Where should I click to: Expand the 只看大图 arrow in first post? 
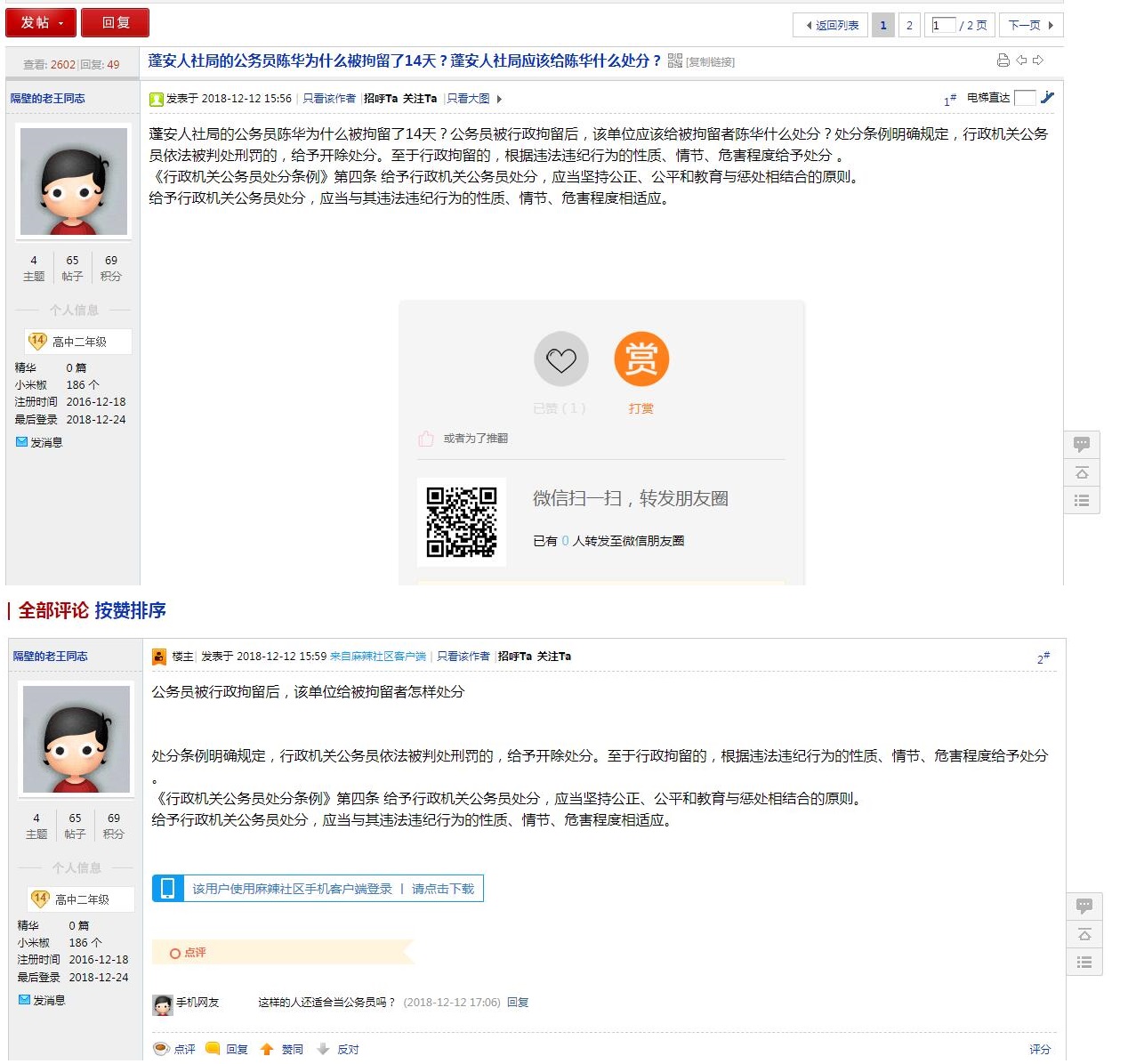pos(499,99)
